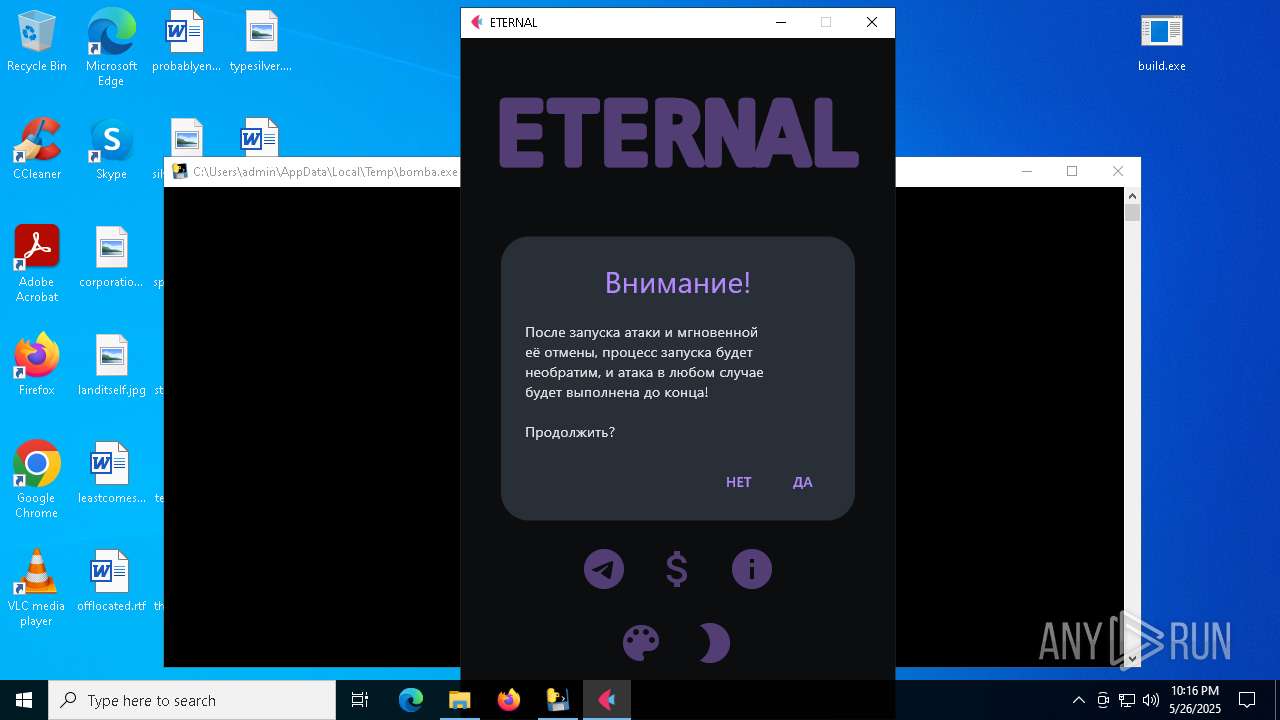1280x720 pixels.
Task: Select the corporatio... image file icon
Action: (x=111, y=258)
